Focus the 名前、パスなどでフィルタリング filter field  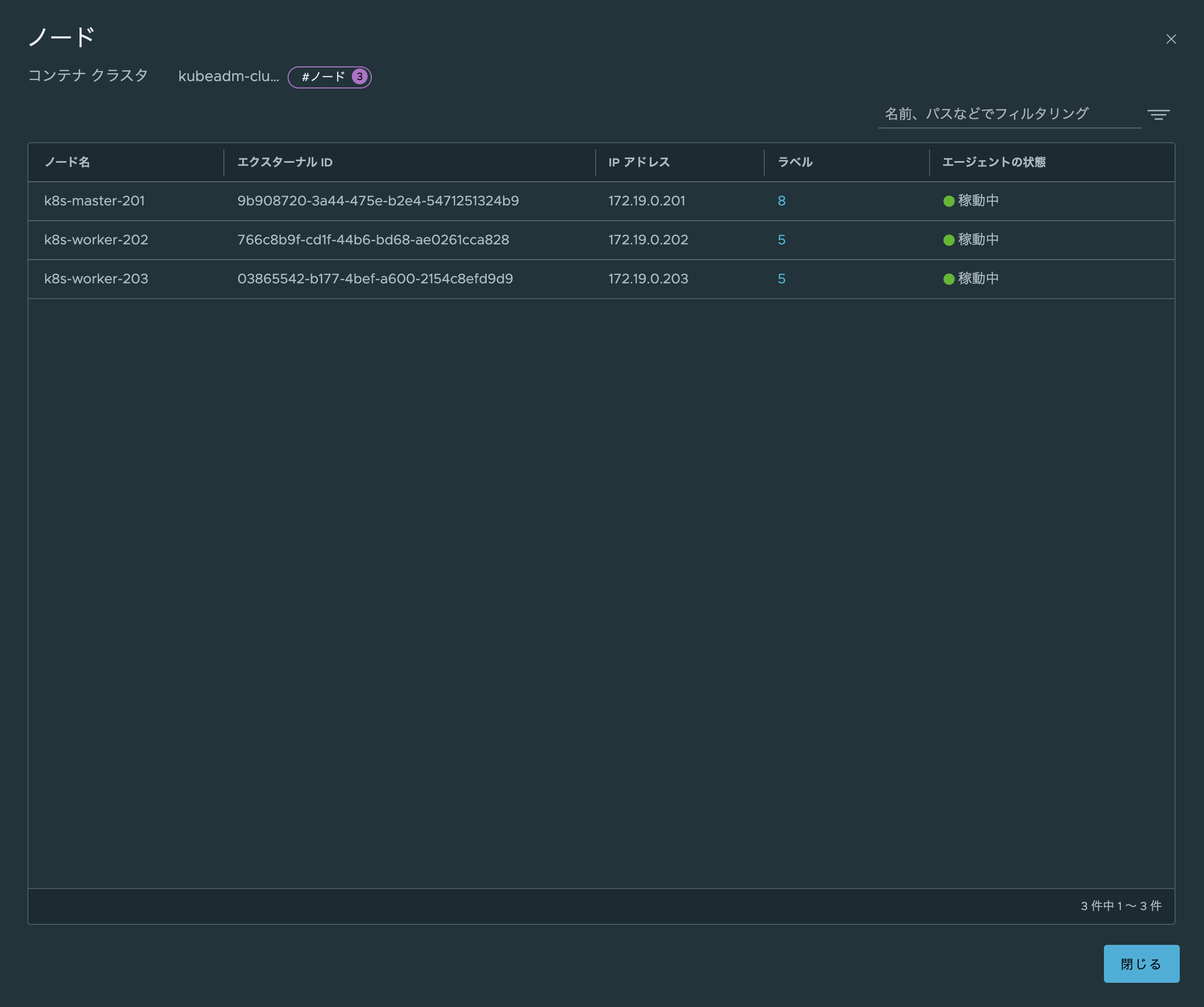click(1008, 114)
